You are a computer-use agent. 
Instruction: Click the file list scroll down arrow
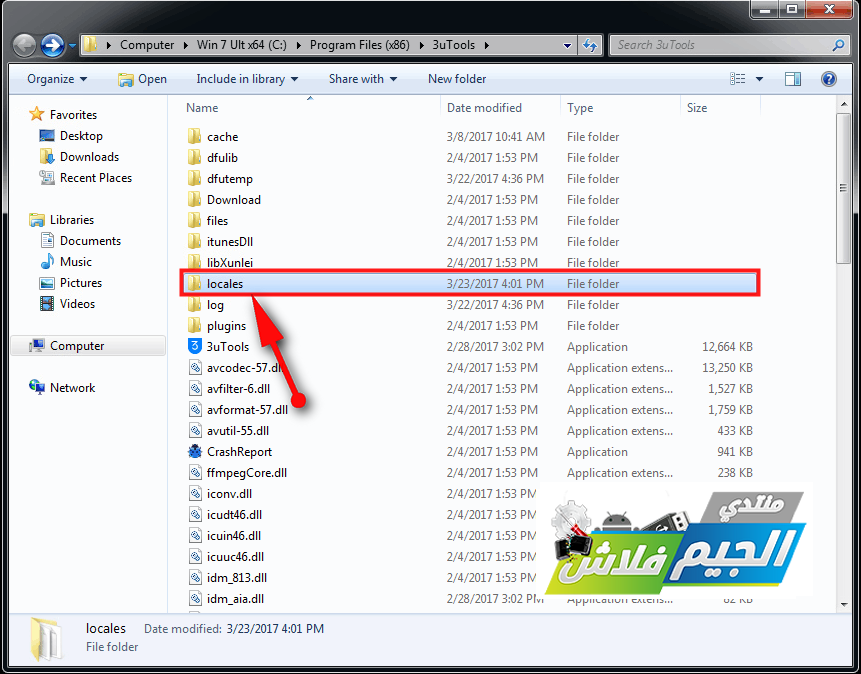(x=844, y=605)
